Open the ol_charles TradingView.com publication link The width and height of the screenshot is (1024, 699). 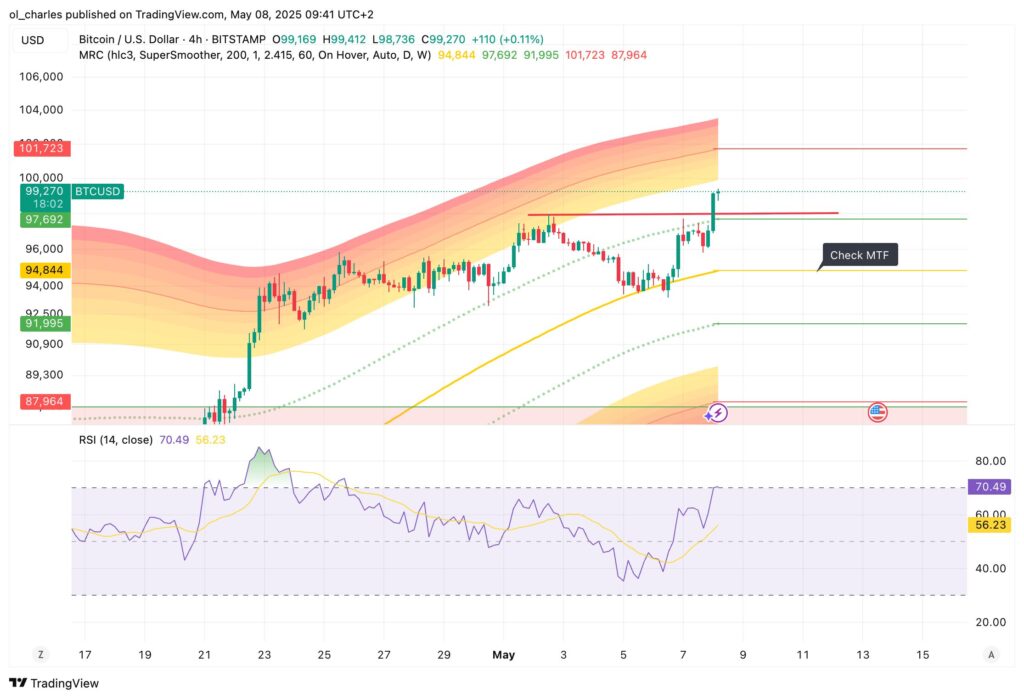click(x=120, y=14)
